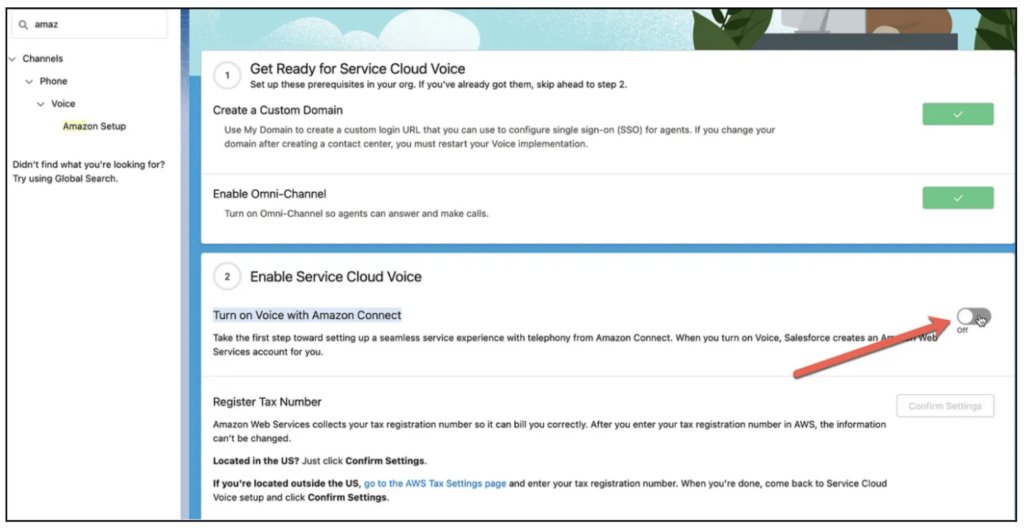This screenshot has width=1024, height=529.
Task: Collapse the Channels tree chevron
Action: [12, 59]
